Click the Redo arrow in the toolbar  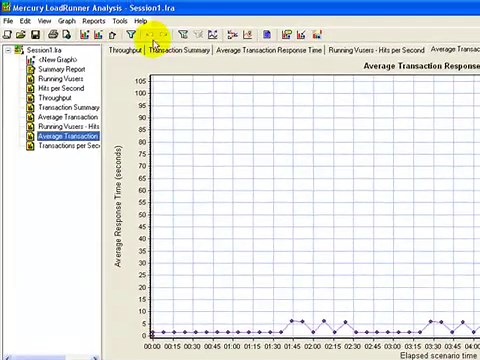pos(163,34)
